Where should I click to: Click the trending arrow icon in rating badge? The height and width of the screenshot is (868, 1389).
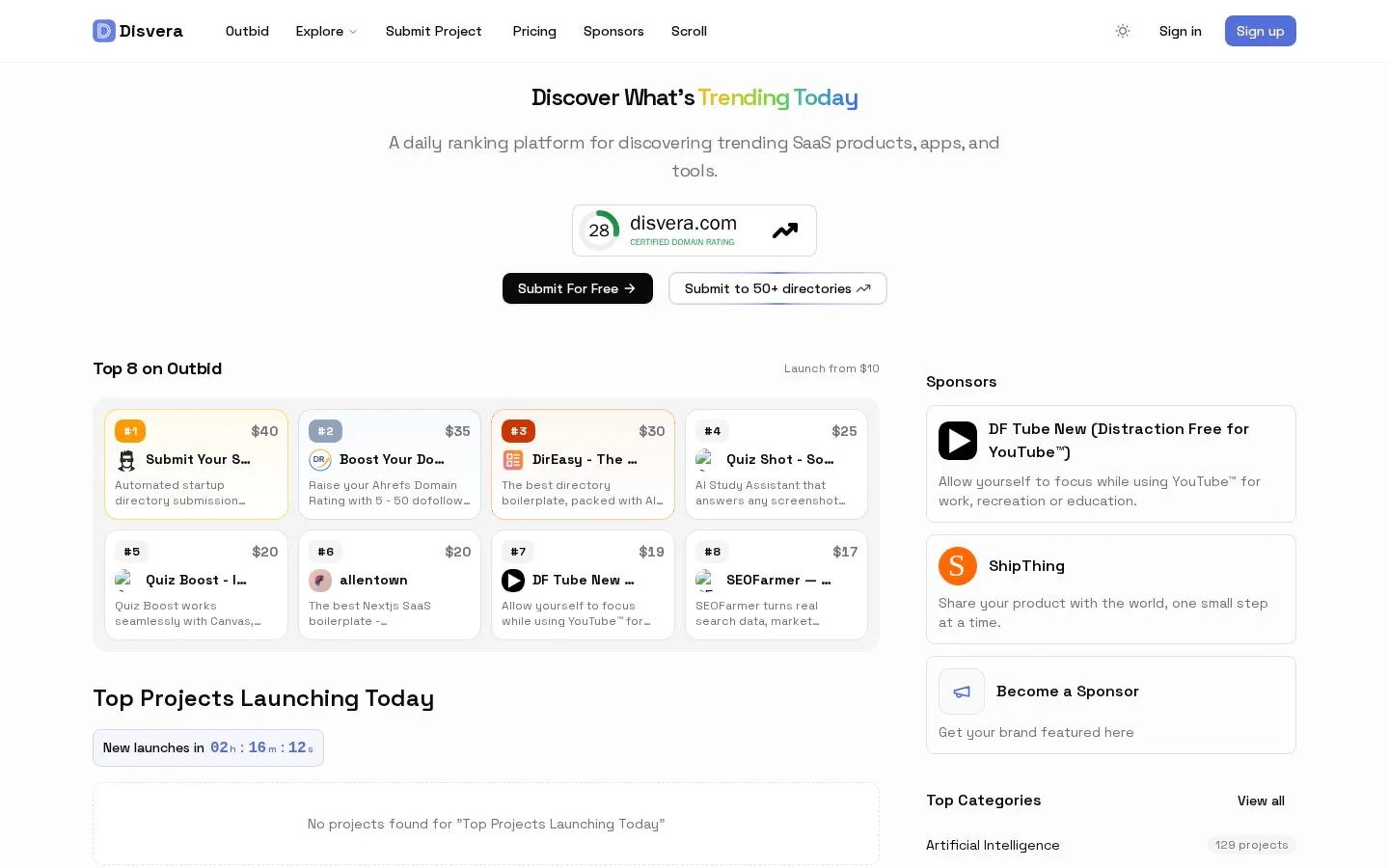pos(785,231)
